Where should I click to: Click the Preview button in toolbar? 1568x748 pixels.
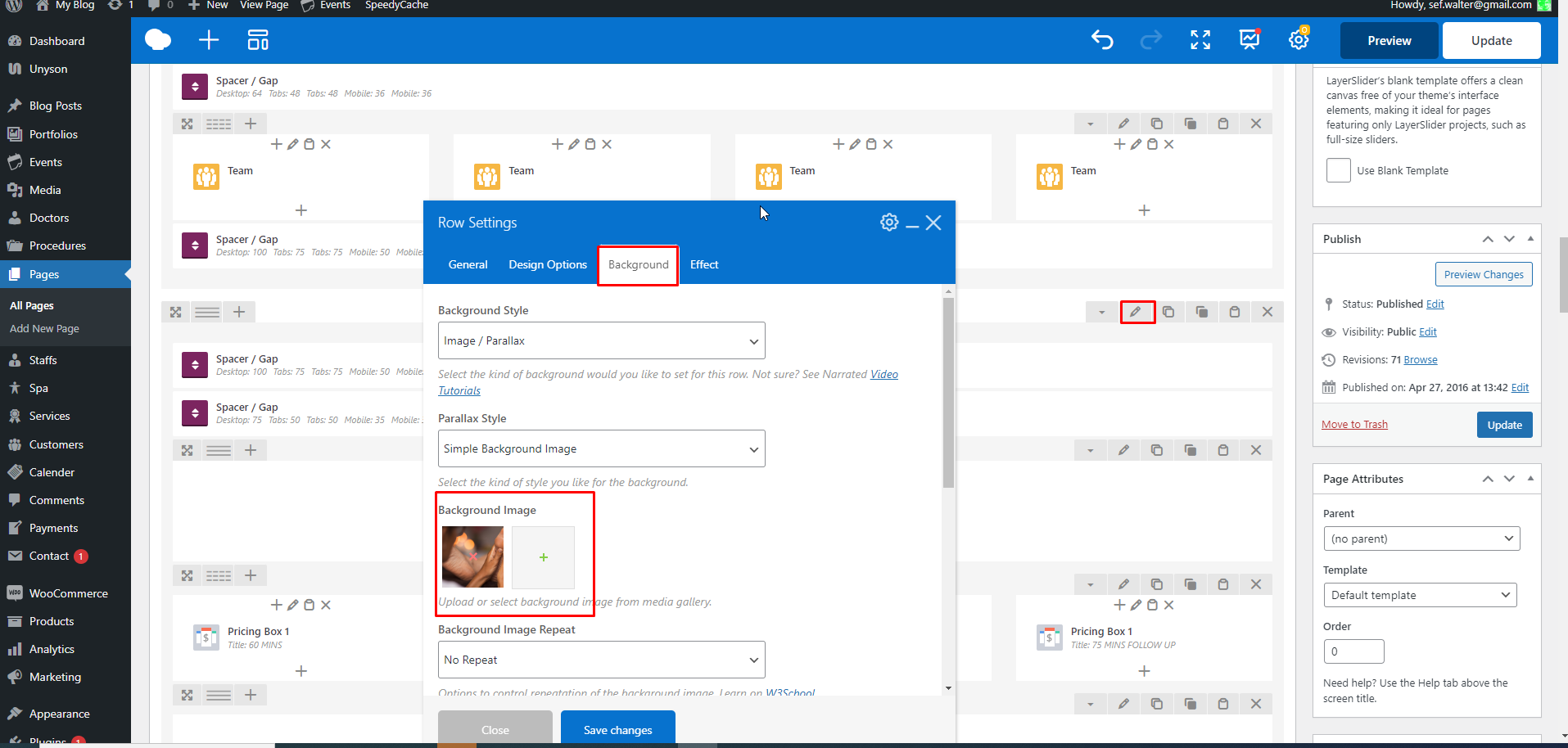pos(1390,40)
